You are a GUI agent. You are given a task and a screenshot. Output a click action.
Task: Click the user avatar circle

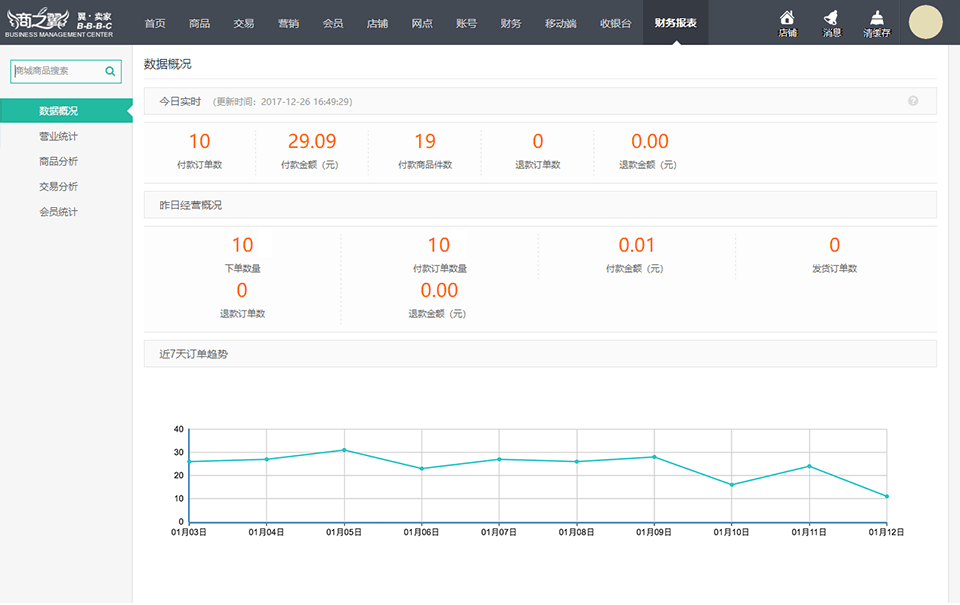[925, 22]
